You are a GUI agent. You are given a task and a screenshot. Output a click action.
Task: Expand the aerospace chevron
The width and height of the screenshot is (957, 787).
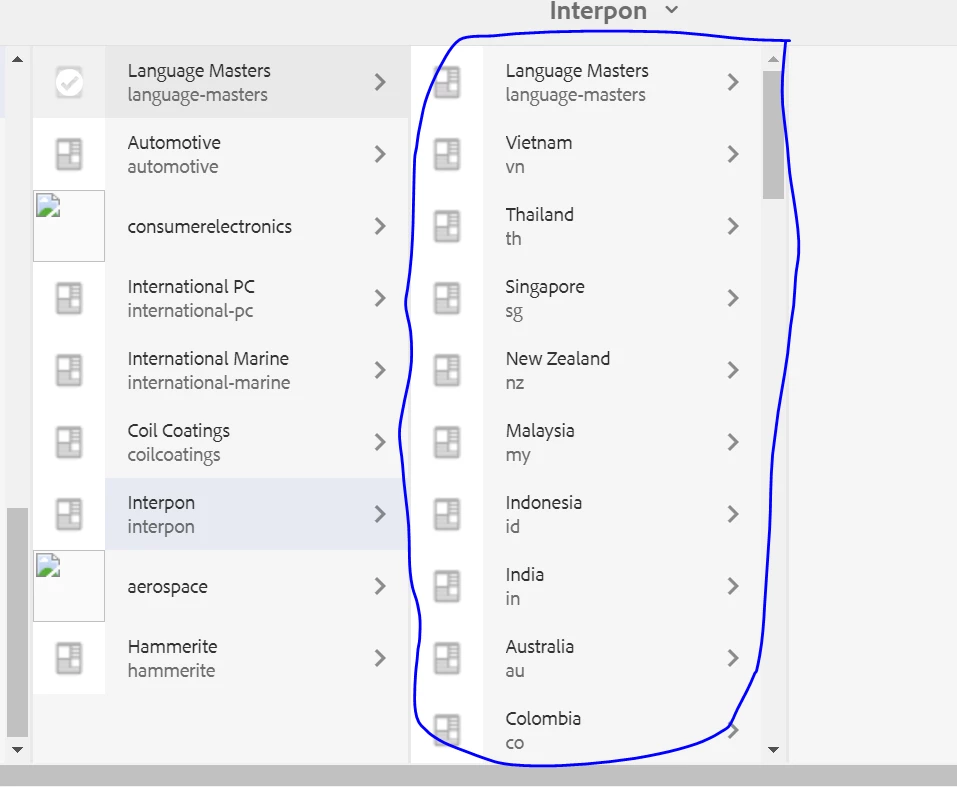(380, 586)
